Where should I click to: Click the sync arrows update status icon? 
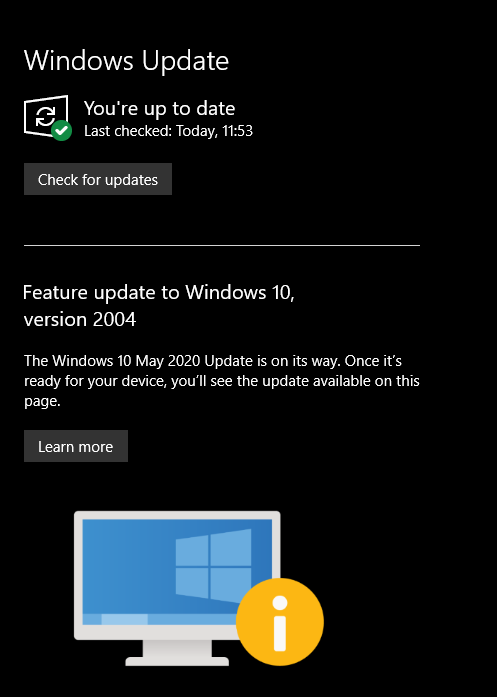[x=44, y=116]
